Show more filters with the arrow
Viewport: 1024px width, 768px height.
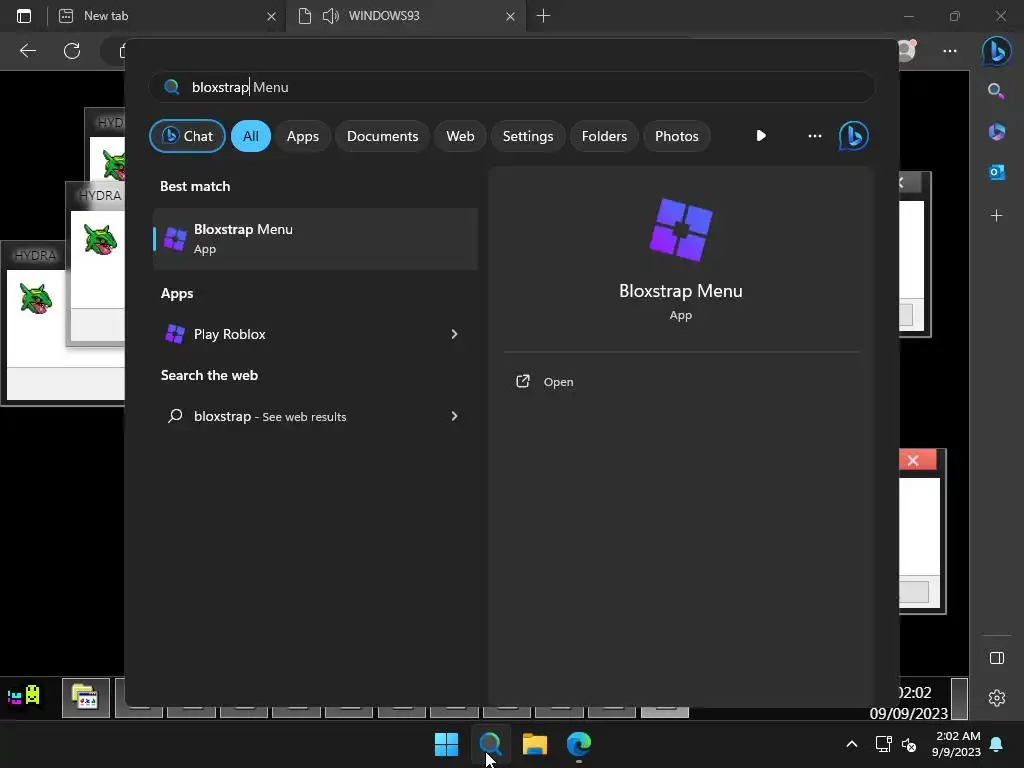click(x=761, y=136)
